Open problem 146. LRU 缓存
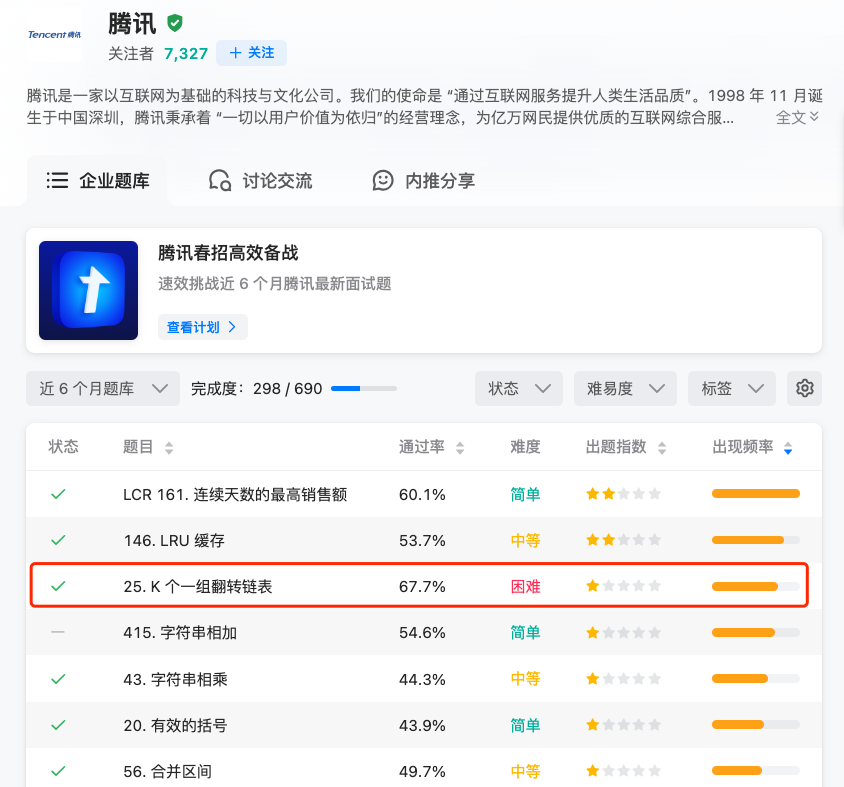Screen dimensions: 844x787 174,540
